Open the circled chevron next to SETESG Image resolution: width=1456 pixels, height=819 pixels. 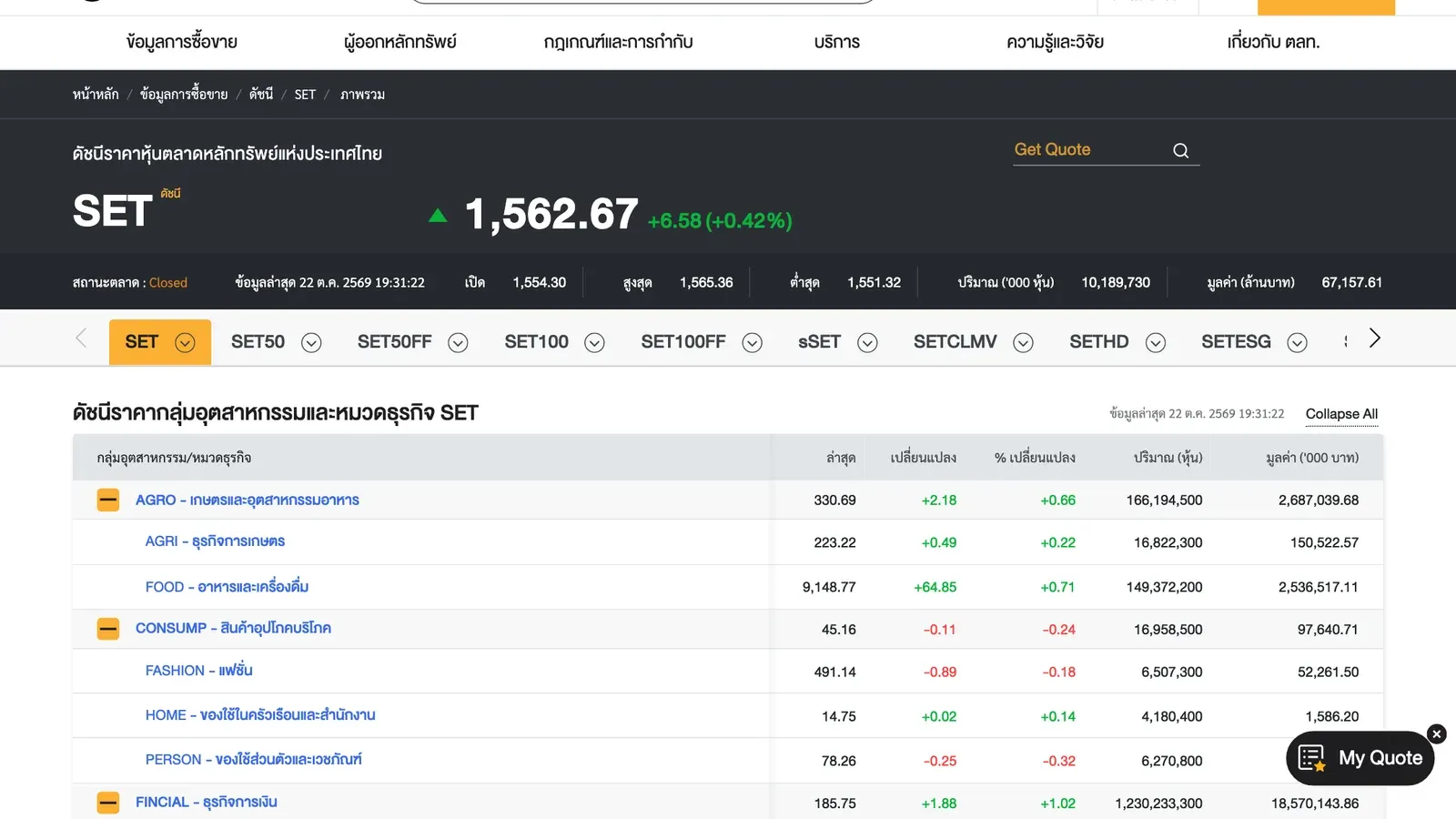[1298, 343]
